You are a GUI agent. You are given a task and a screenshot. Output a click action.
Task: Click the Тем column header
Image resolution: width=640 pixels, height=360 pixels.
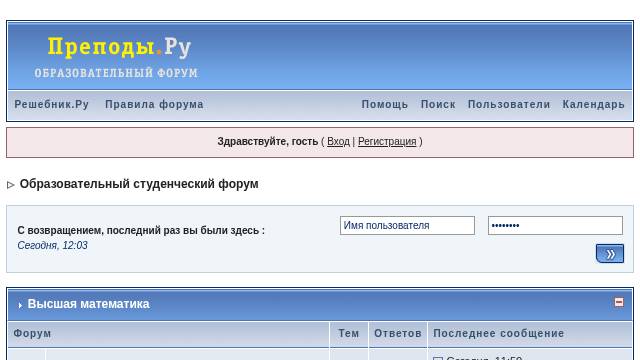[x=349, y=333]
